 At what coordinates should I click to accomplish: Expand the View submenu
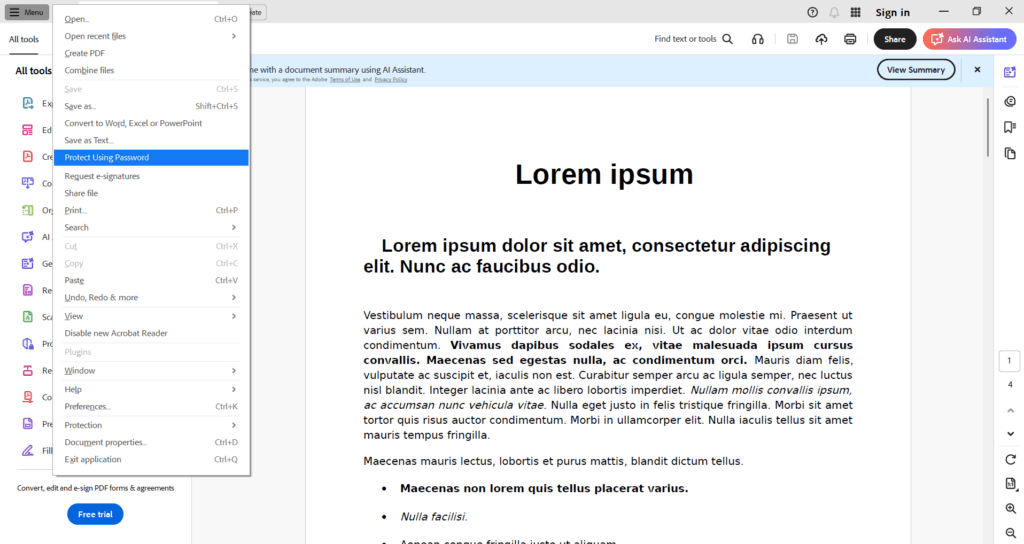point(151,316)
